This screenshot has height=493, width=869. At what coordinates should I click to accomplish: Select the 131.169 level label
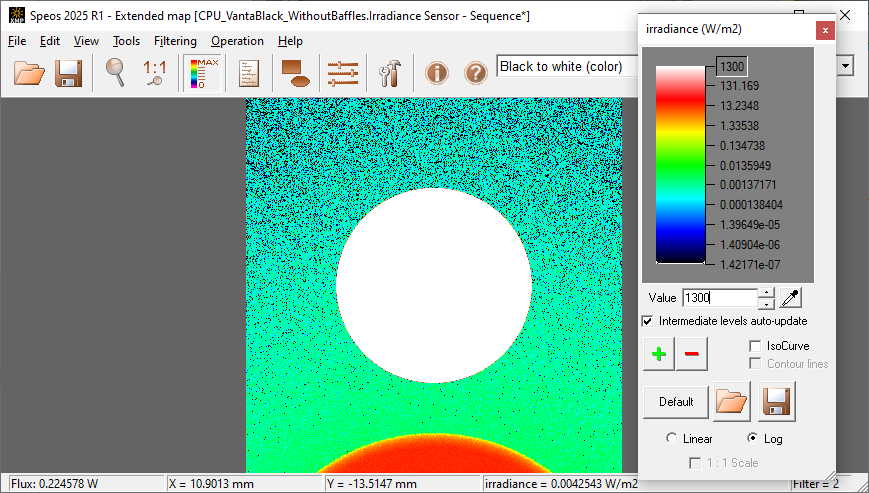739,86
